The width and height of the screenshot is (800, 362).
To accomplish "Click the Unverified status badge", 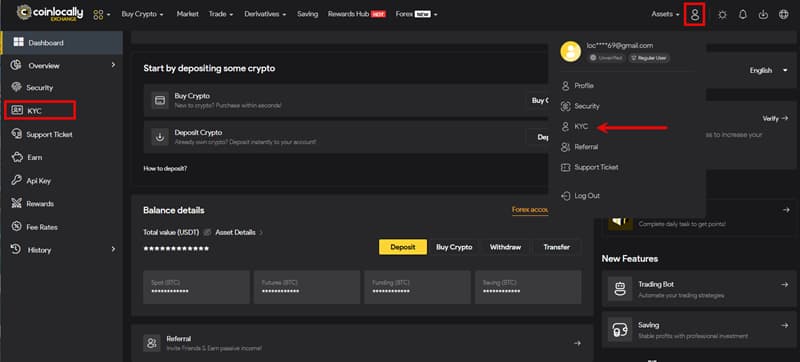I will click(606, 58).
